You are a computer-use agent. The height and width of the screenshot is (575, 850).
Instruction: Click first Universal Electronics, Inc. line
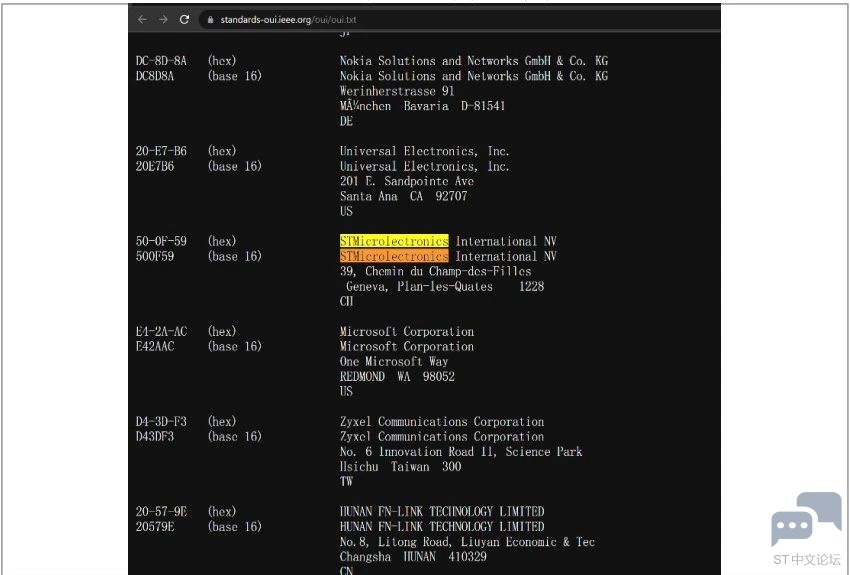tap(424, 151)
